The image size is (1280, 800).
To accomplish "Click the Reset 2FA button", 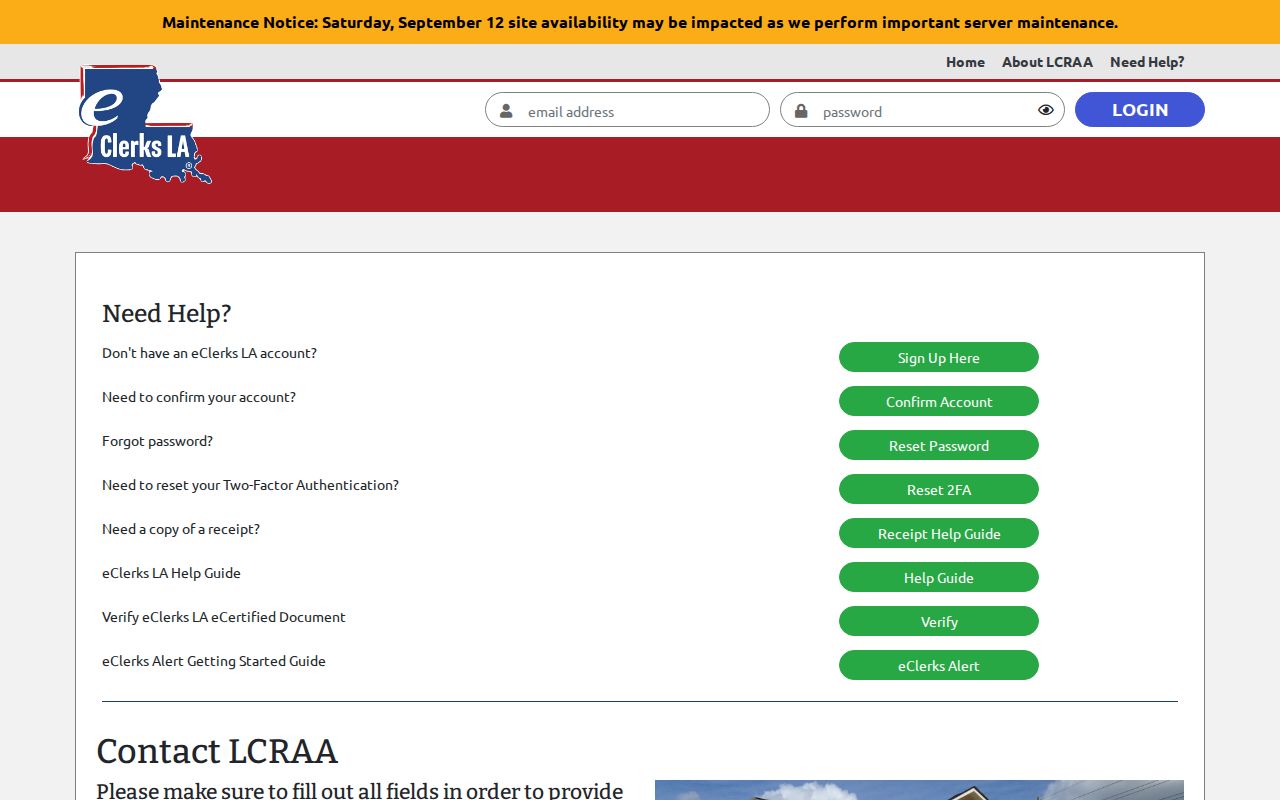I will tap(939, 489).
